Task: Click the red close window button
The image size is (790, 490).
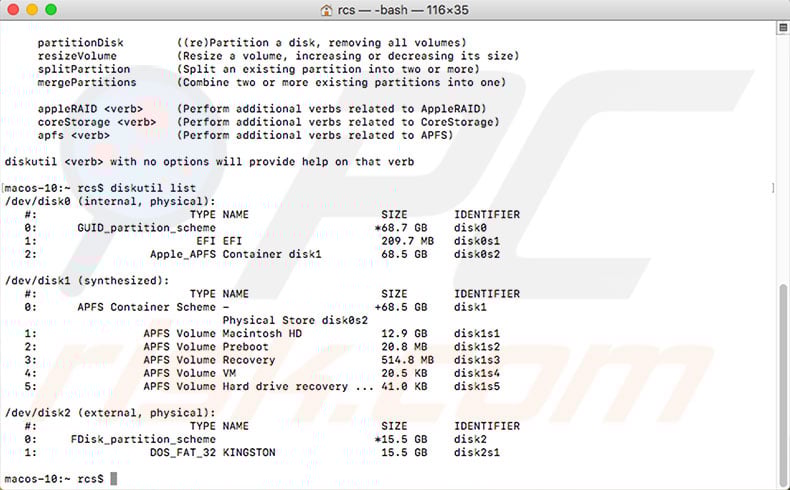Action: pyautogui.click(x=13, y=10)
